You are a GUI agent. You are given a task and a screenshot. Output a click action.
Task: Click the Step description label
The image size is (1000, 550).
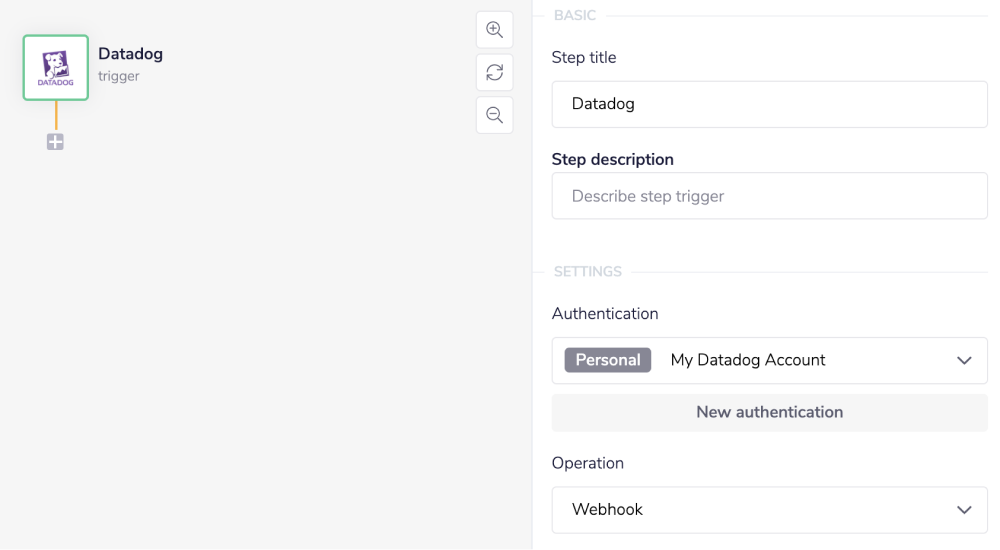pos(612,159)
